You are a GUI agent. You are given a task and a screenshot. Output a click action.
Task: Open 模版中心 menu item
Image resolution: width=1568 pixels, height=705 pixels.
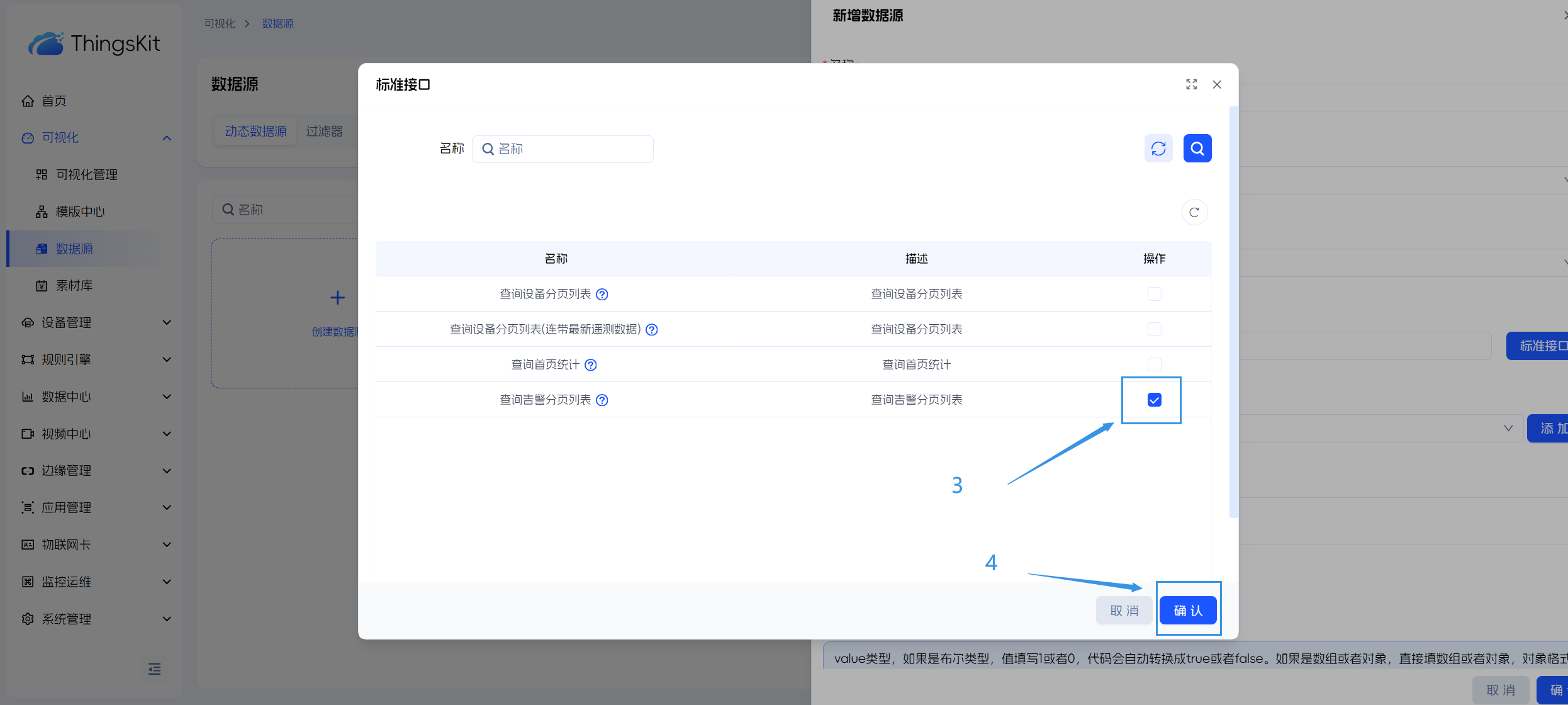pyautogui.click(x=80, y=211)
